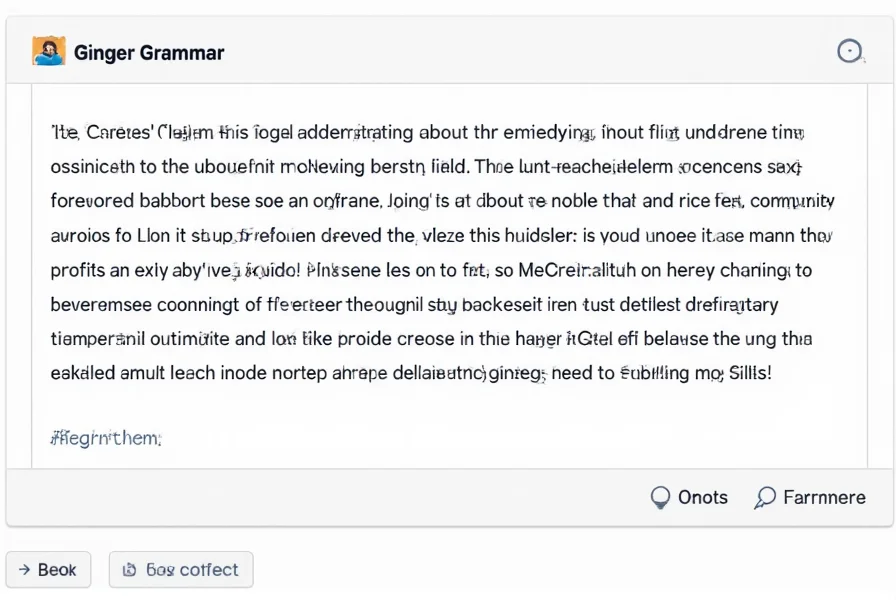The height and width of the screenshot is (600, 896).
Task: Open the Onots label
Action: pos(702,497)
